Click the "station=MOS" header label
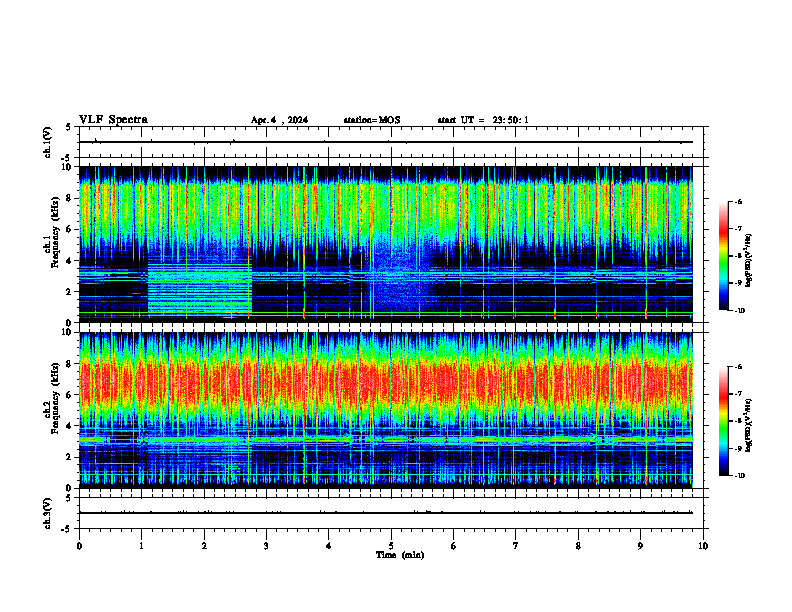Screen dimensions: 792x612 coord(372,120)
